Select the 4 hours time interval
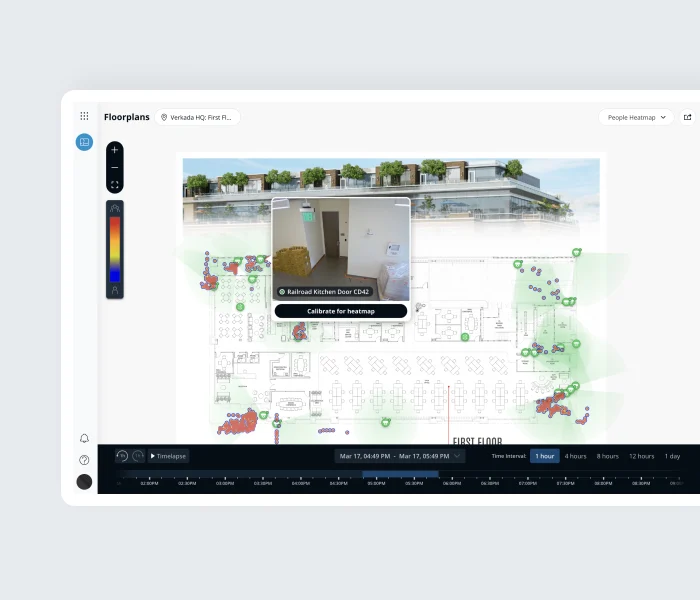 click(575, 456)
